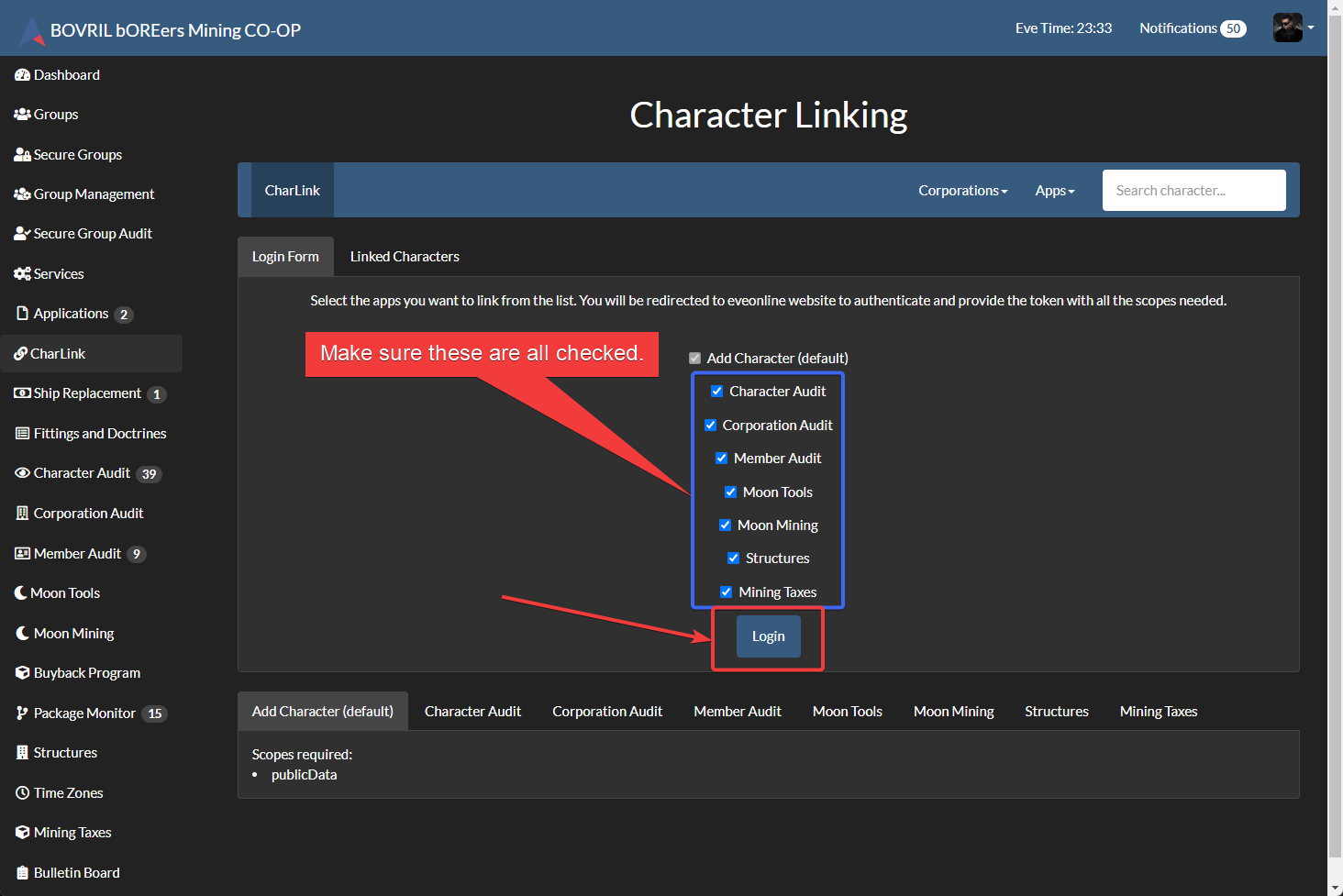Open Character Audit via its eye icon
The width and height of the screenshot is (1343, 896).
tap(22, 472)
